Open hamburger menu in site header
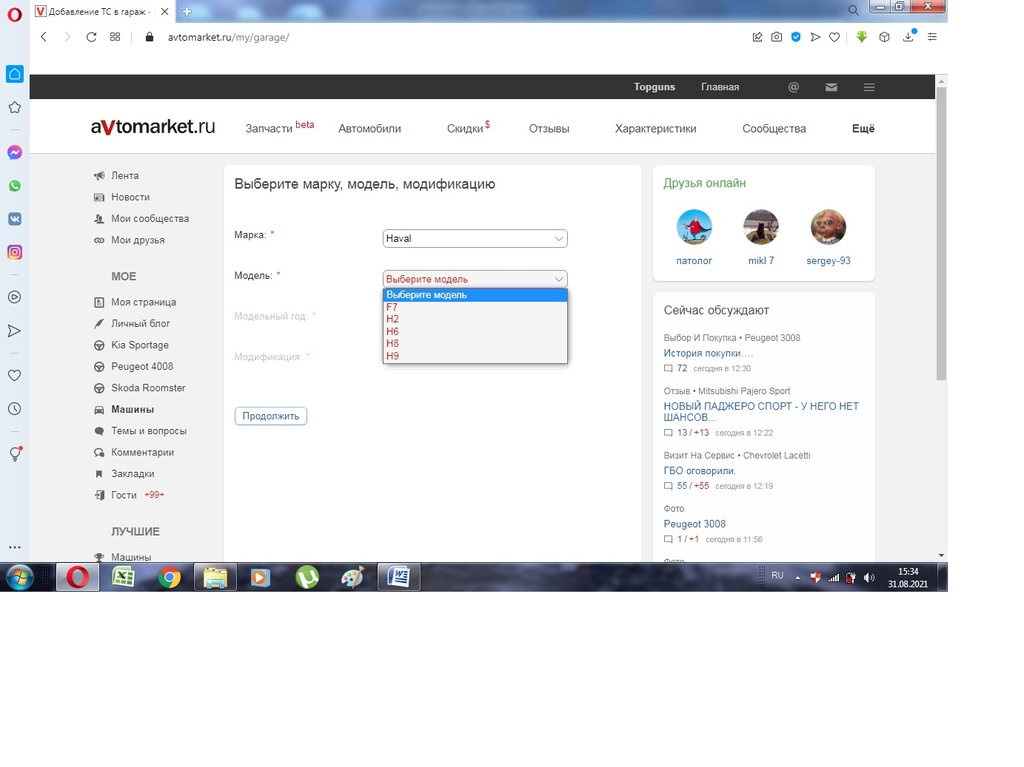Screen dimensions: 1024x767 869,87
